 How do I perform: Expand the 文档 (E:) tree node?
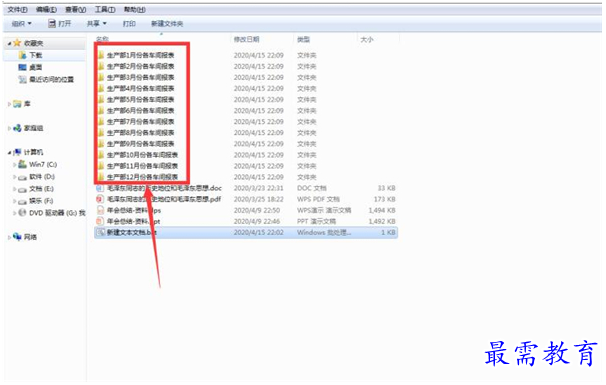pyautogui.click(x=15, y=189)
